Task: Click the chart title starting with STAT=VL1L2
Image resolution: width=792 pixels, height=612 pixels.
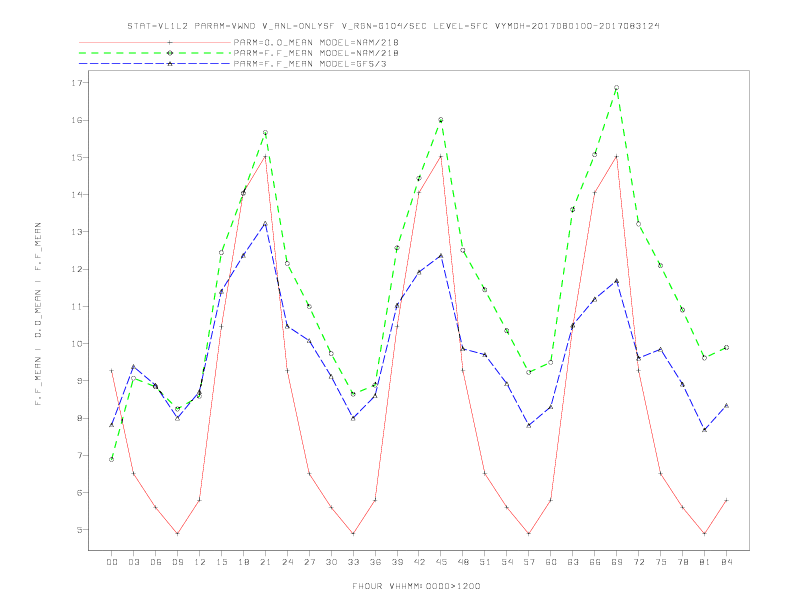Action: (393, 26)
